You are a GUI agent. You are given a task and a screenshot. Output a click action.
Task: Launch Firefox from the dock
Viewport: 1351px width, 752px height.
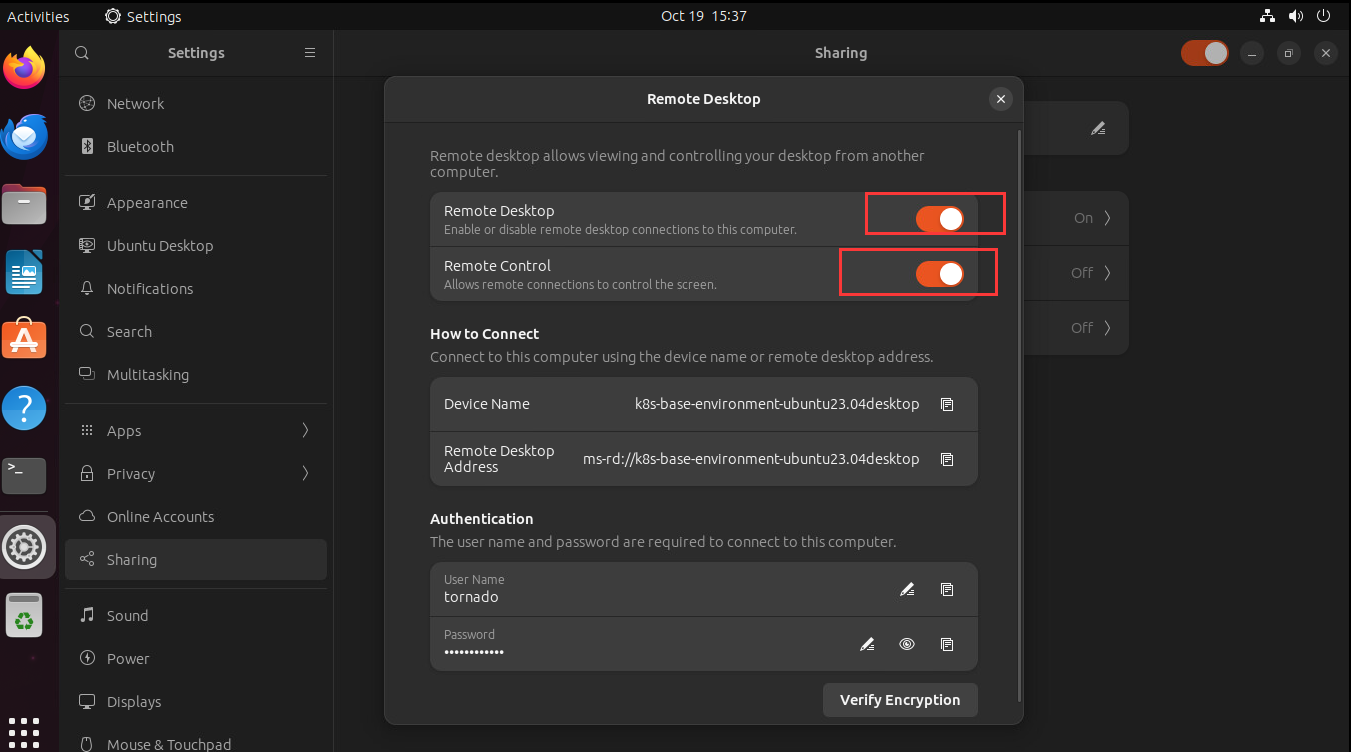pyautogui.click(x=24, y=69)
